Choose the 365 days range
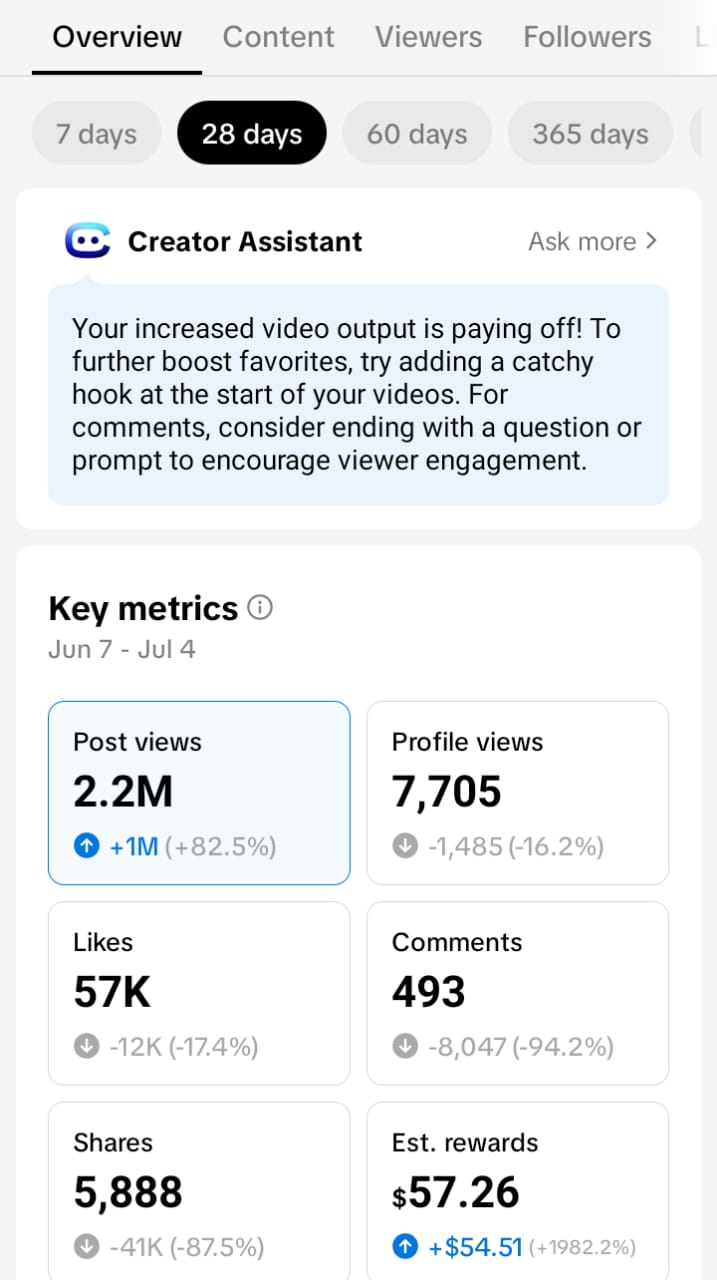This screenshot has width=717, height=1280. click(x=590, y=133)
